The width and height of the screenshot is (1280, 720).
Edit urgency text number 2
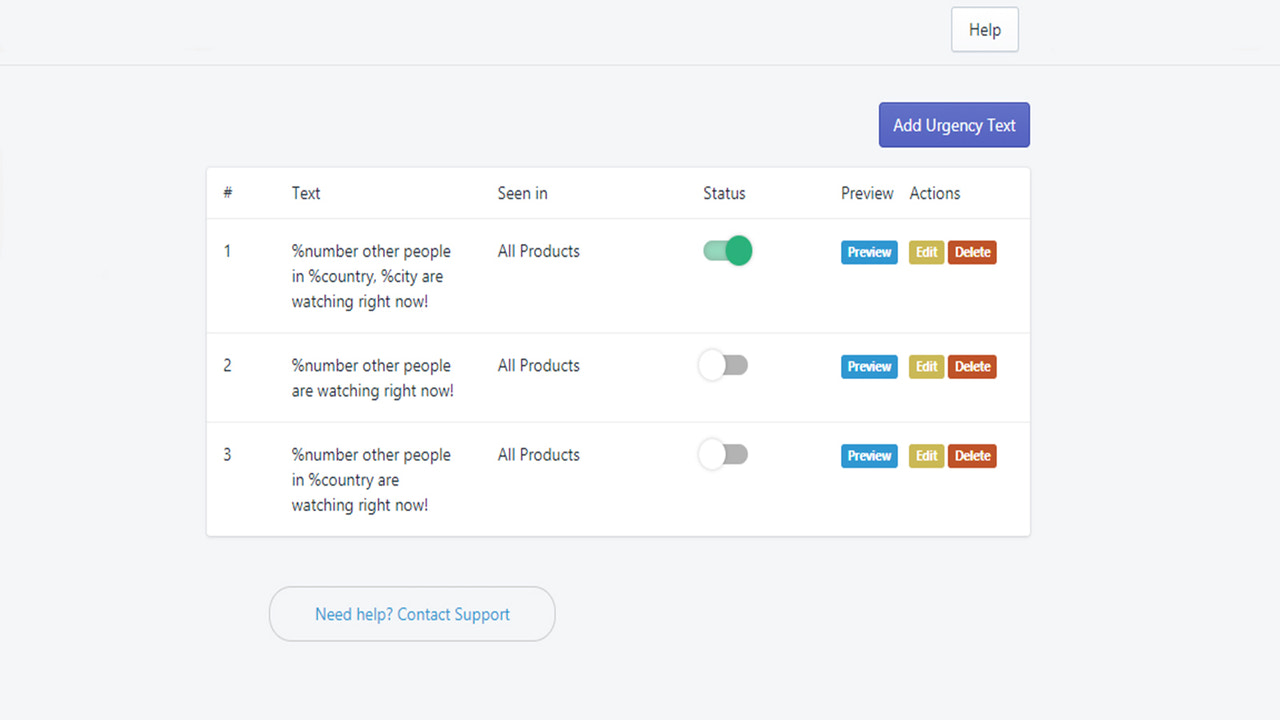(926, 367)
